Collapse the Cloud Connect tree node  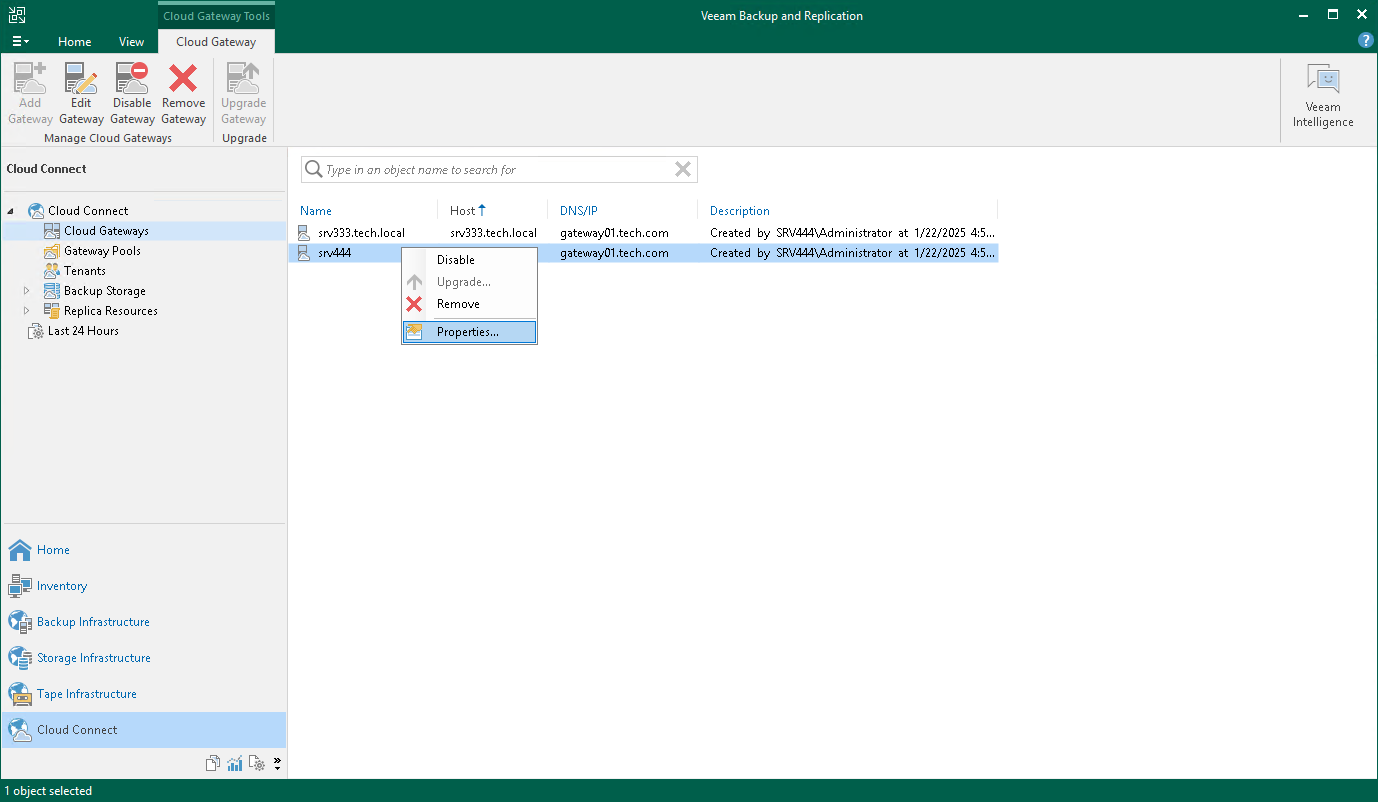coord(8,210)
